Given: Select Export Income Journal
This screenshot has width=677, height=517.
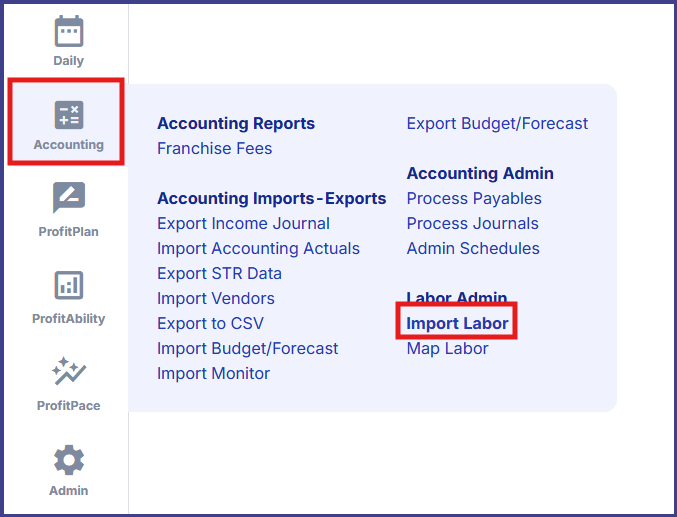Looking at the screenshot, I should [243, 224].
